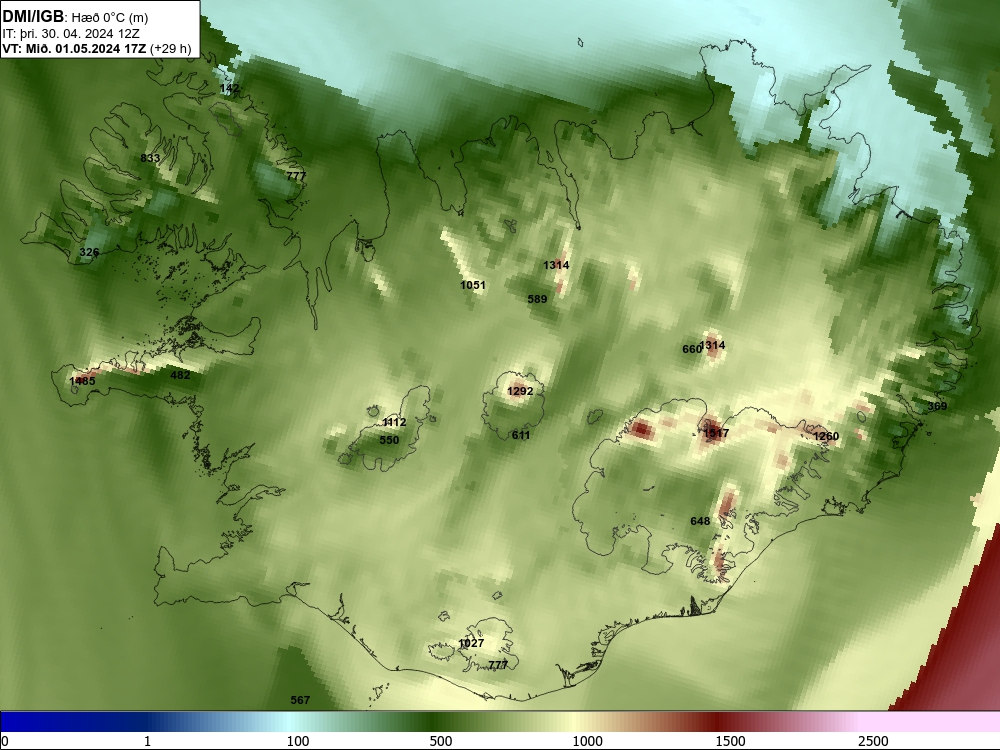The image size is (1000, 750).
Task: Select the 567 height label
Action: tap(300, 700)
